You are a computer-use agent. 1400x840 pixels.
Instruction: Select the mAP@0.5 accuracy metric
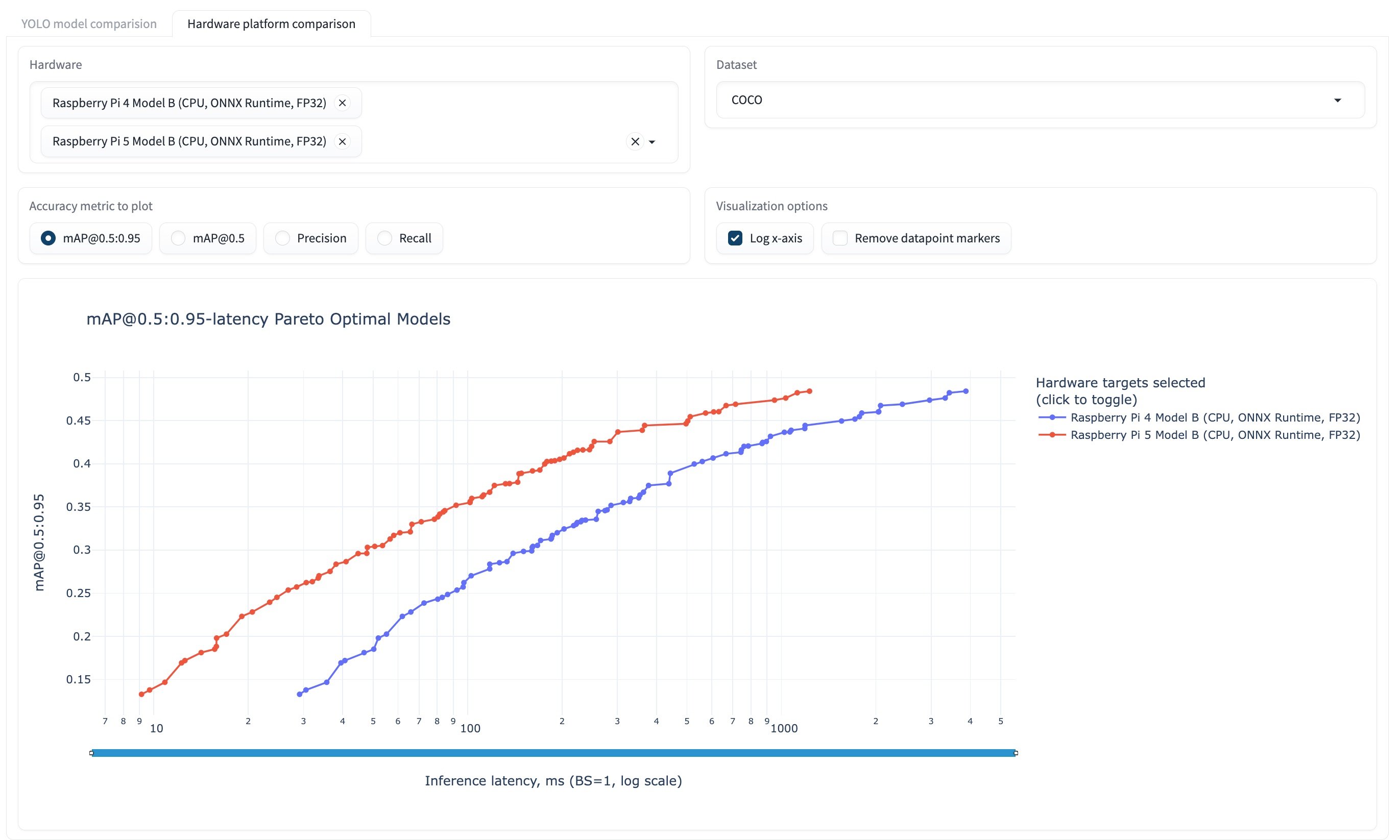pos(208,238)
